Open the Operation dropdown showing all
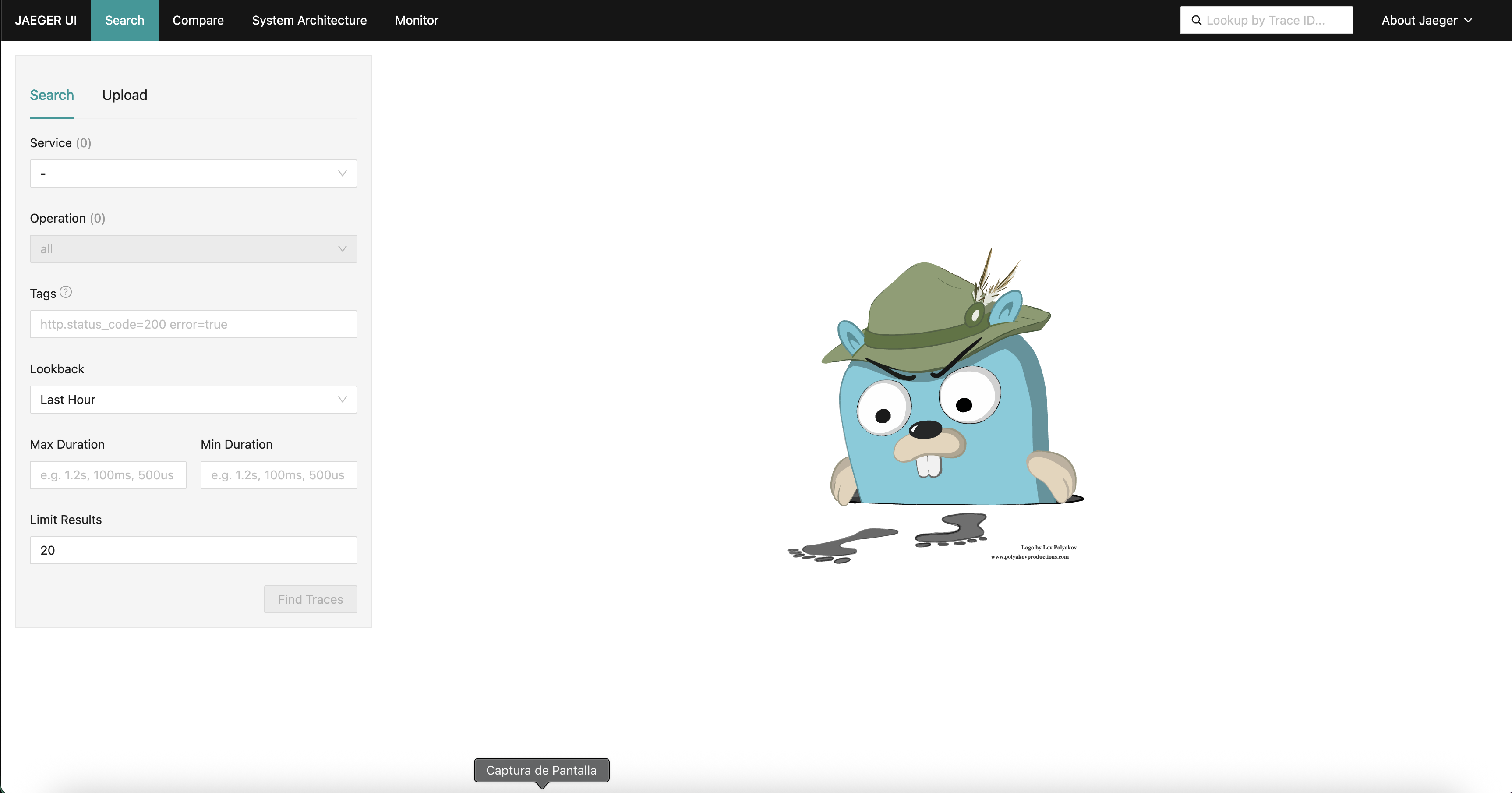 click(193, 249)
